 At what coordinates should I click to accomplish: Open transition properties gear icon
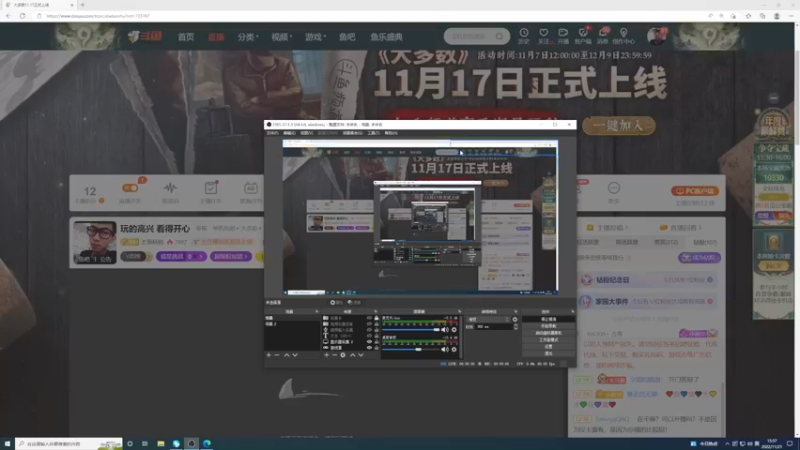(x=515, y=319)
